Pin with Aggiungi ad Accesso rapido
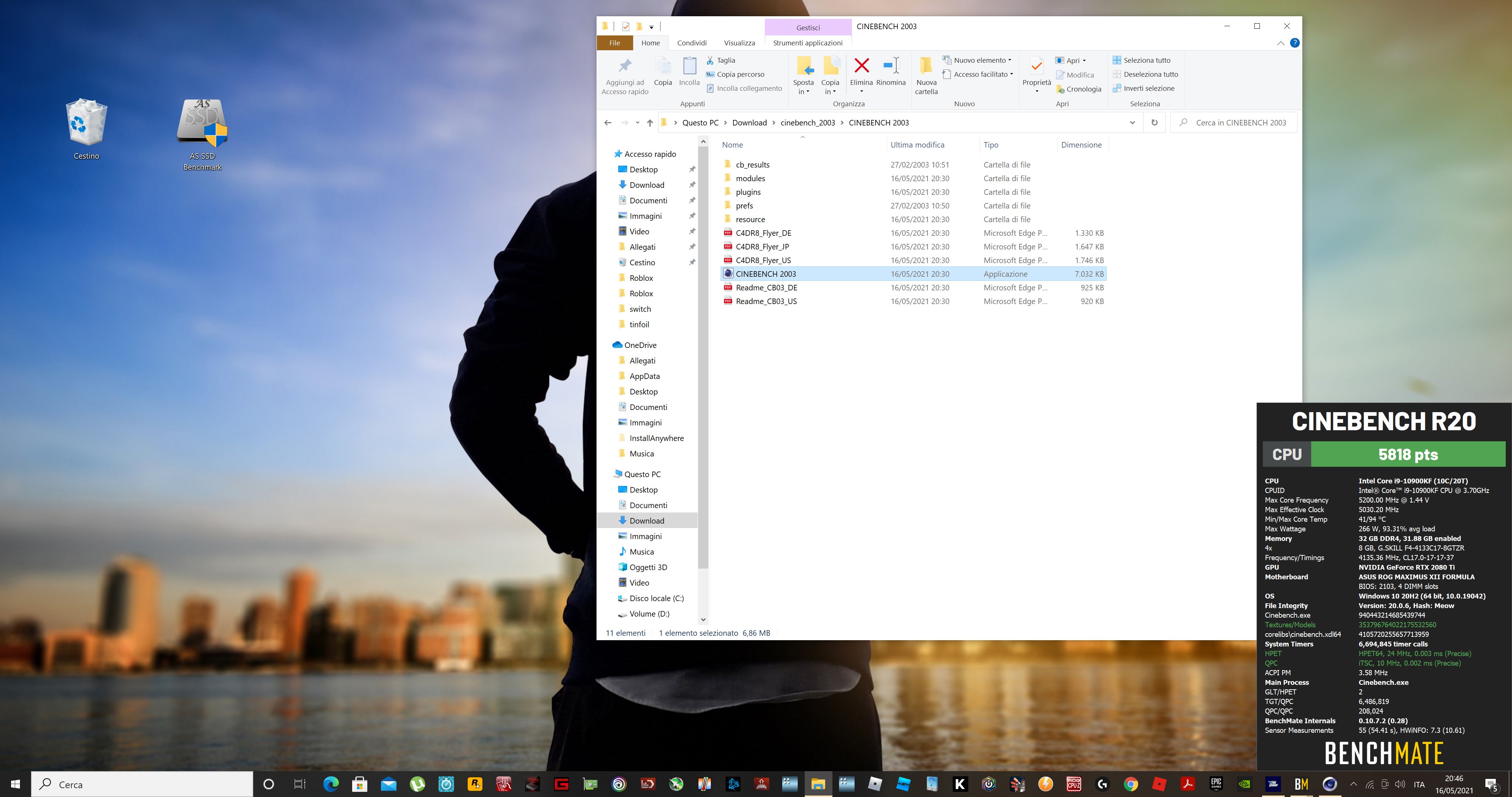The image size is (1512, 797). pyautogui.click(x=625, y=75)
